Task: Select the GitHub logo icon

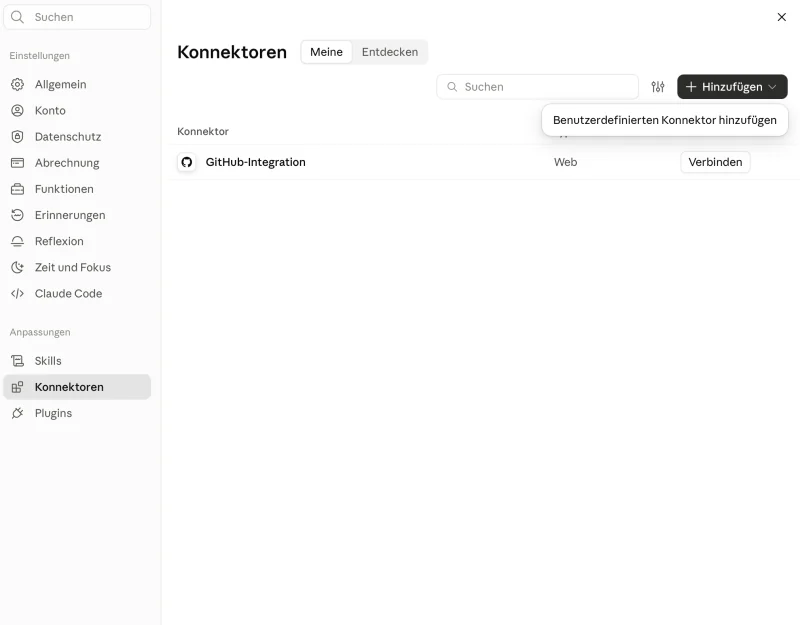Action: coord(187,162)
